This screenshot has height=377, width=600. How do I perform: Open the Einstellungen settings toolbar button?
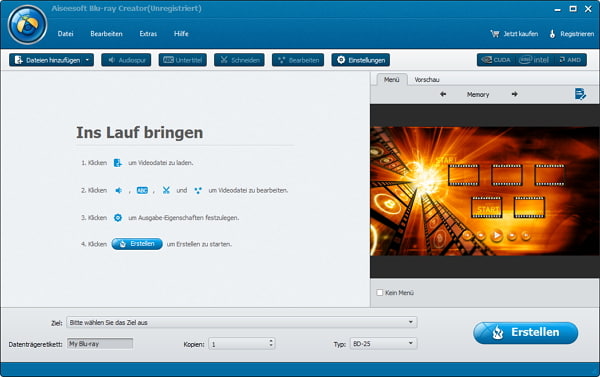tap(361, 60)
